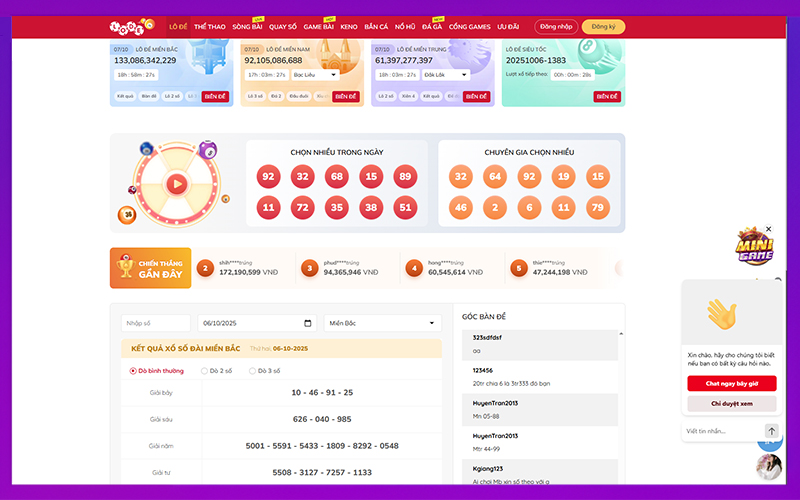This screenshot has height=500, width=800.
Task: Click the send arrow in chat box
Action: (770, 431)
